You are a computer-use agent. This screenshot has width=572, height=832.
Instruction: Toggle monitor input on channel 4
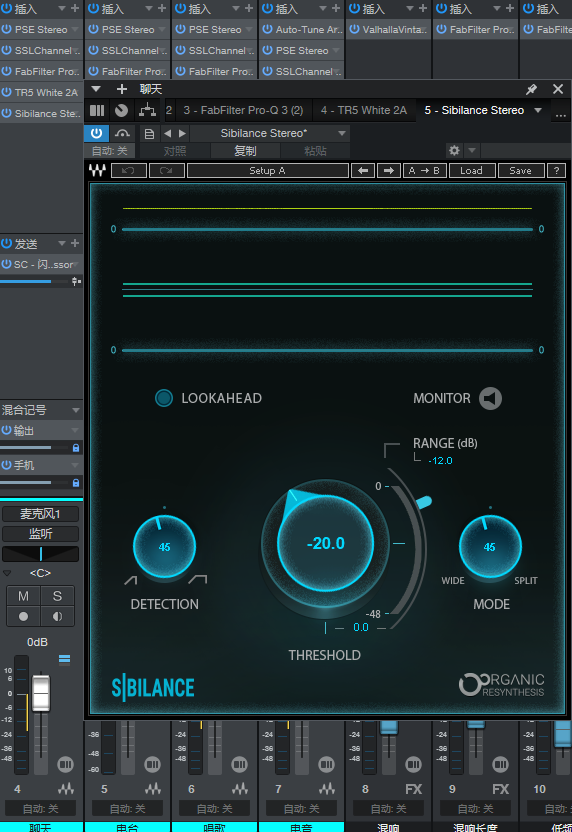coord(57,616)
